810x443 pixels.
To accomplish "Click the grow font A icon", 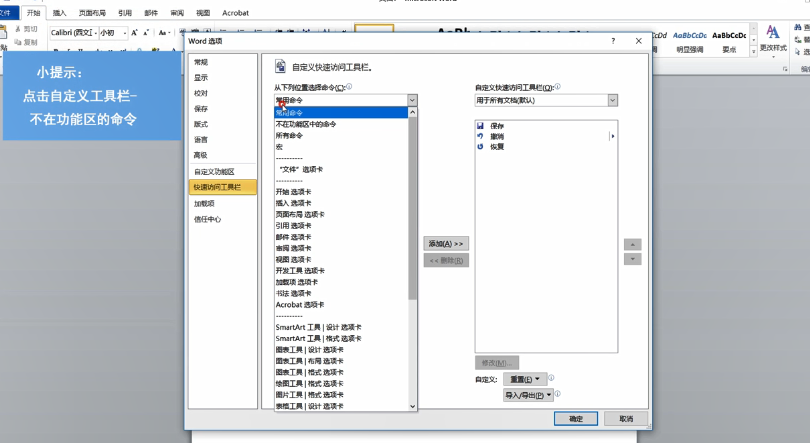I will (x=134, y=33).
